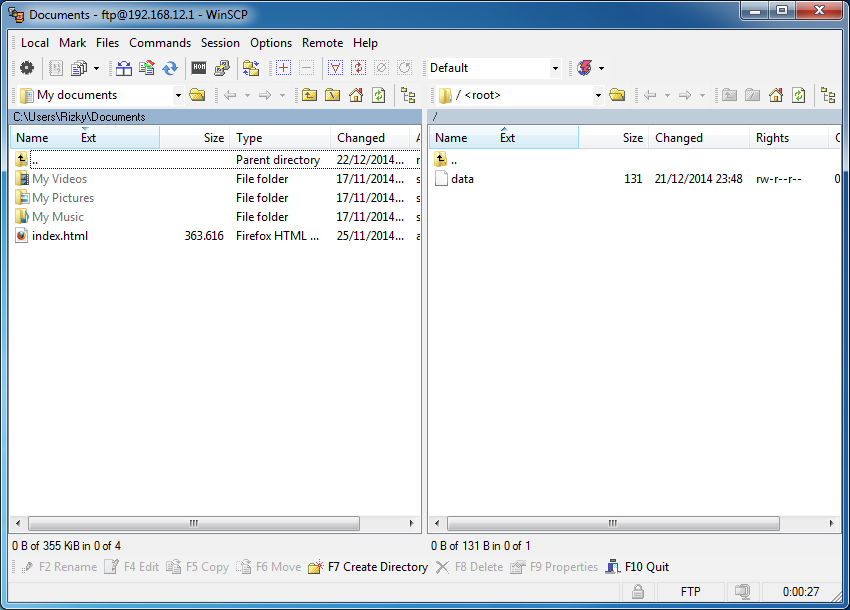850x610 pixels.
Task: Open the Options menu
Action: (x=271, y=43)
